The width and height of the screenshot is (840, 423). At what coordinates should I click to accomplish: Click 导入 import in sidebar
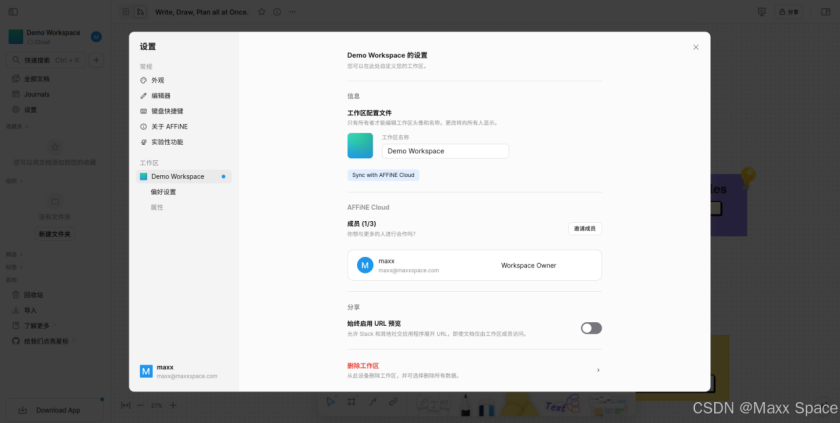tap(55, 310)
